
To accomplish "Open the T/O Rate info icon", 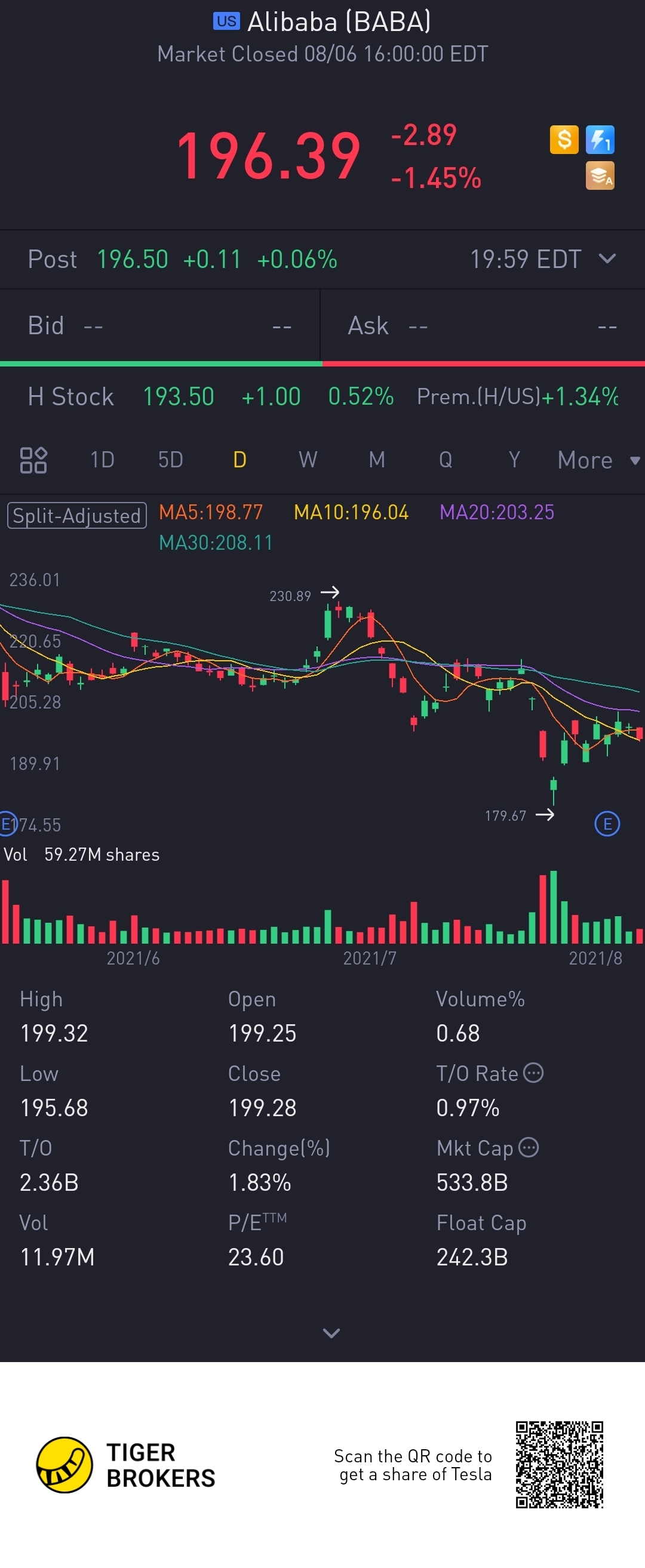I will [x=533, y=1073].
